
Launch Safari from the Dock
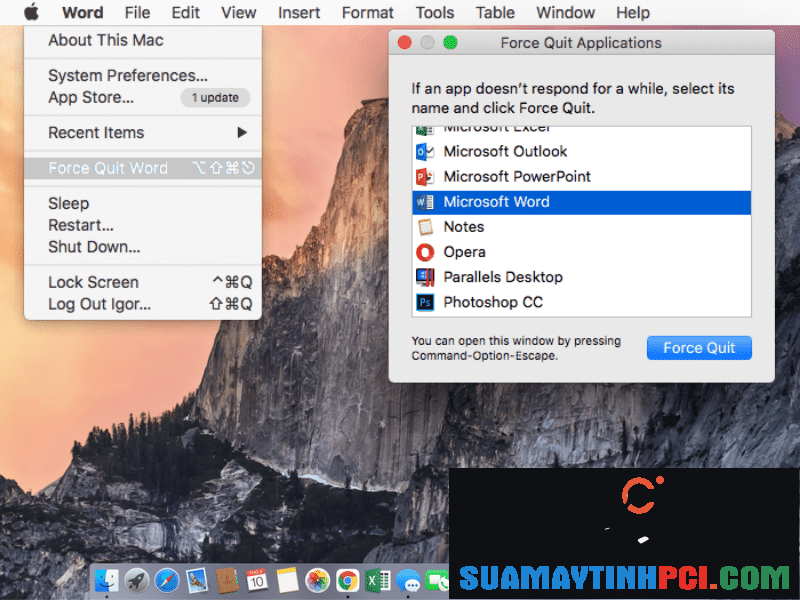coord(167,581)
